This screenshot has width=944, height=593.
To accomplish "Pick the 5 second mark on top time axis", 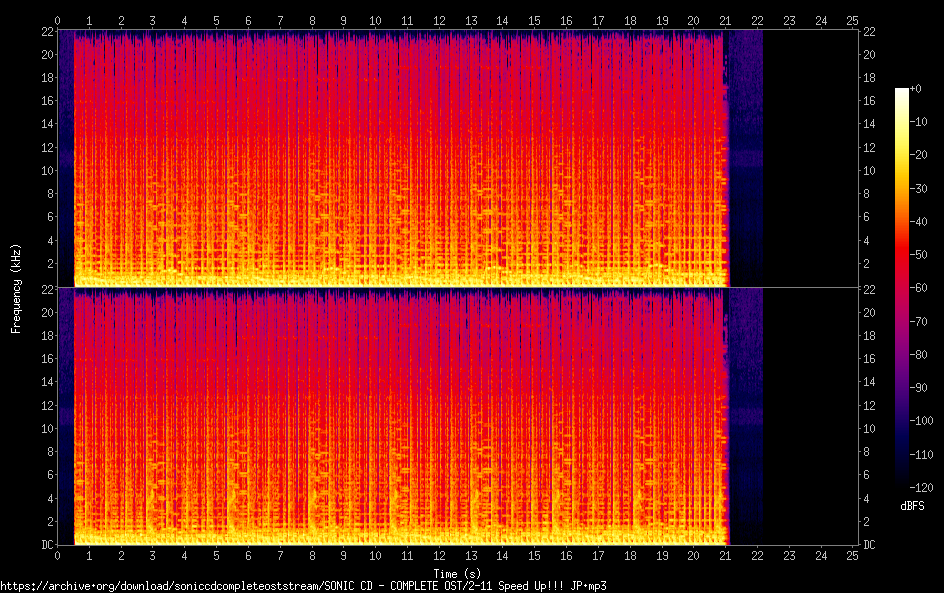I will [217, 20].
